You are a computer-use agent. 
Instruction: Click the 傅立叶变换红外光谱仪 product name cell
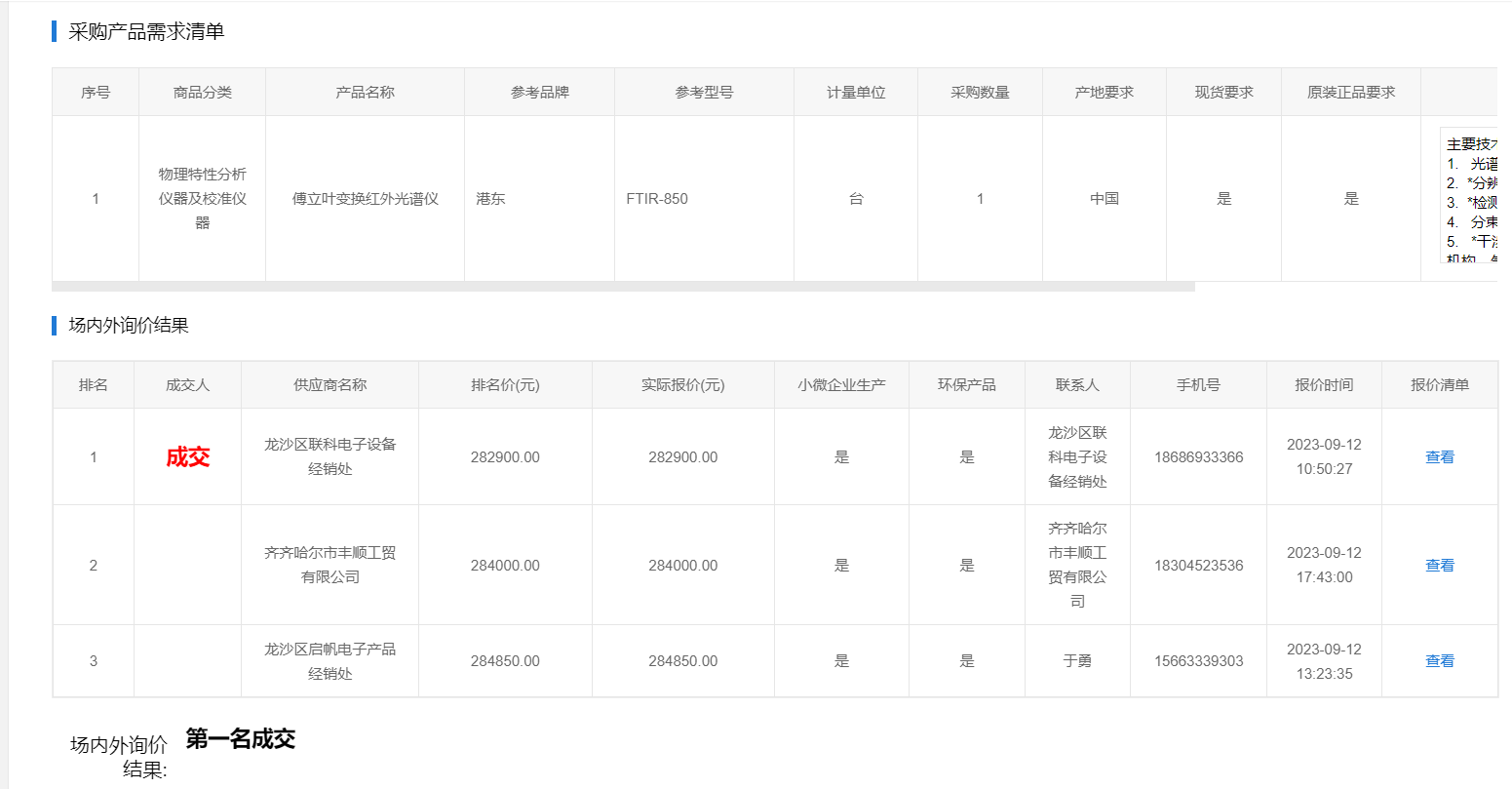click(x=365, y=199)
